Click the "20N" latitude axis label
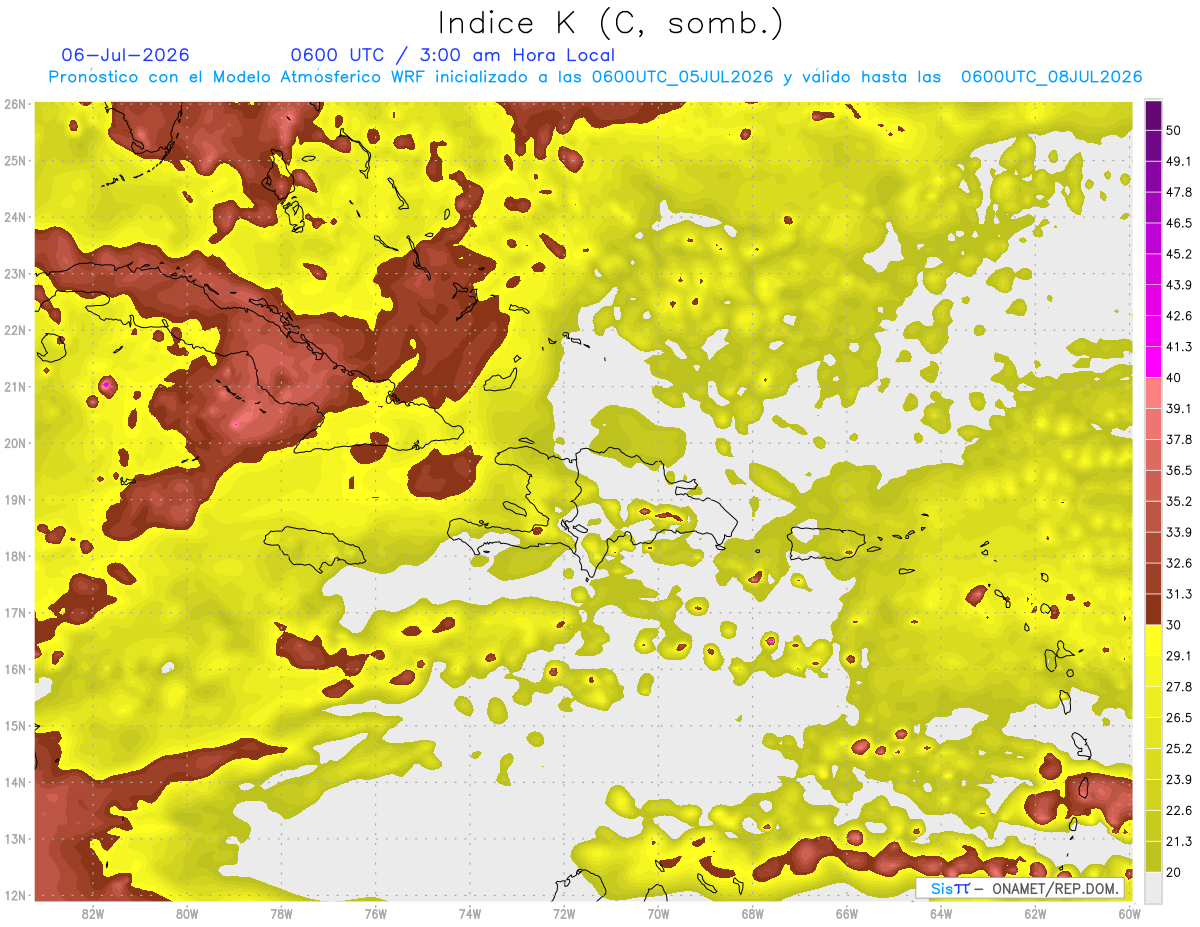Screen dimensions: 1200x927 [15, 443]
